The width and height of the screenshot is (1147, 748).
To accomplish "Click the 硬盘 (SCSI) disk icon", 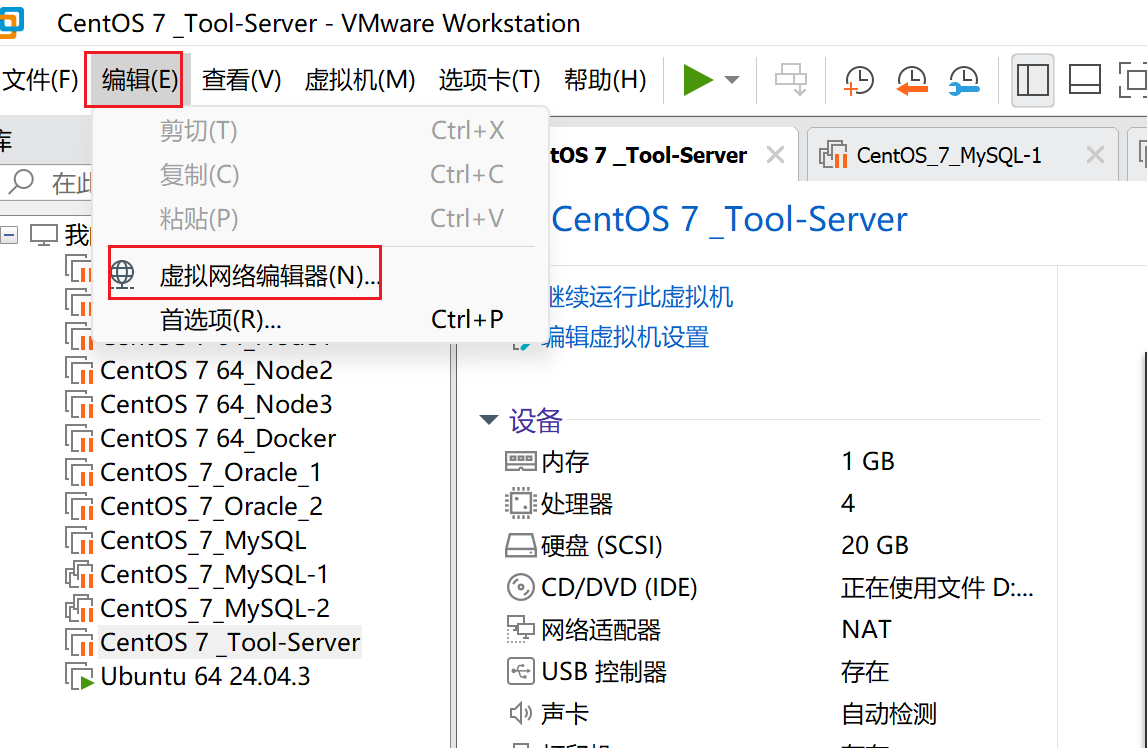I will [x=520, y=545].
